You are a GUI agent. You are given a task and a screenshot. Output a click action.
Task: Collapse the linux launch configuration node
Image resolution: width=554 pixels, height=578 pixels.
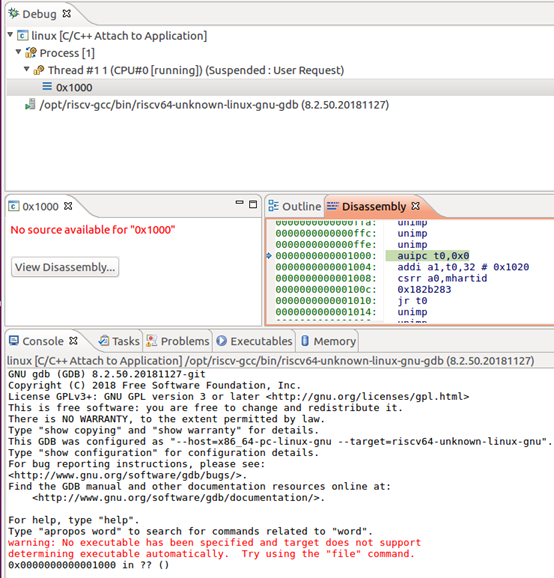(x=10, y=35)
